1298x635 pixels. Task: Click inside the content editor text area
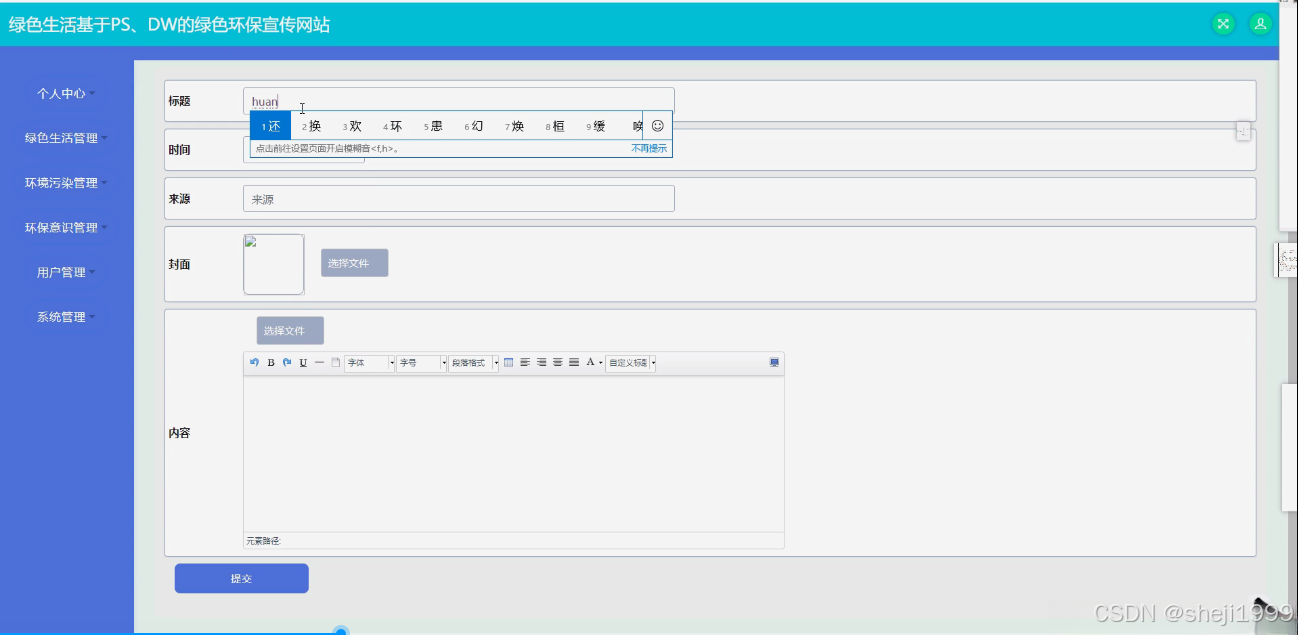point(514,453)
